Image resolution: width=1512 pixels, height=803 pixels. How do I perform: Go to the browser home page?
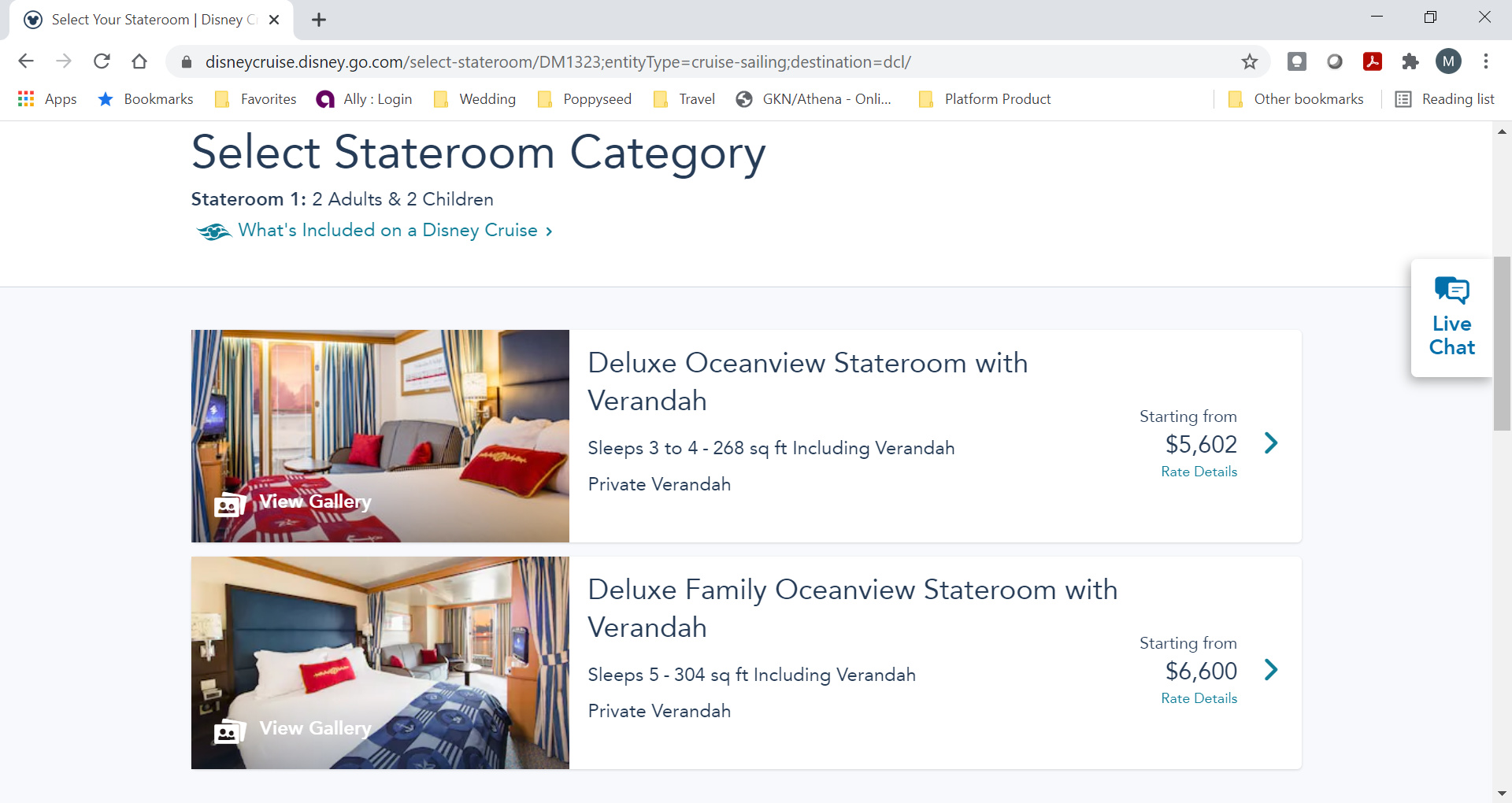point(139,61)
